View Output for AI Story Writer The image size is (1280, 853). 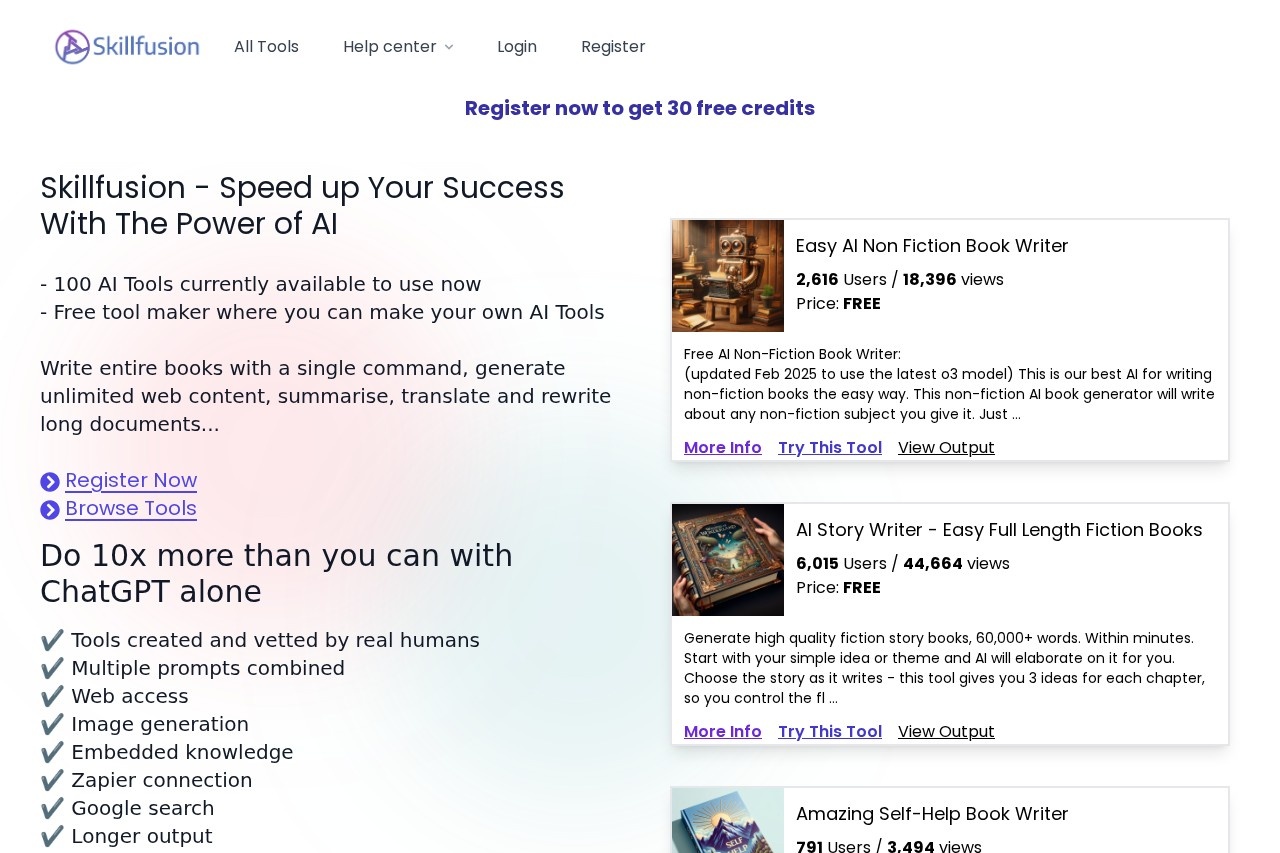946,732
